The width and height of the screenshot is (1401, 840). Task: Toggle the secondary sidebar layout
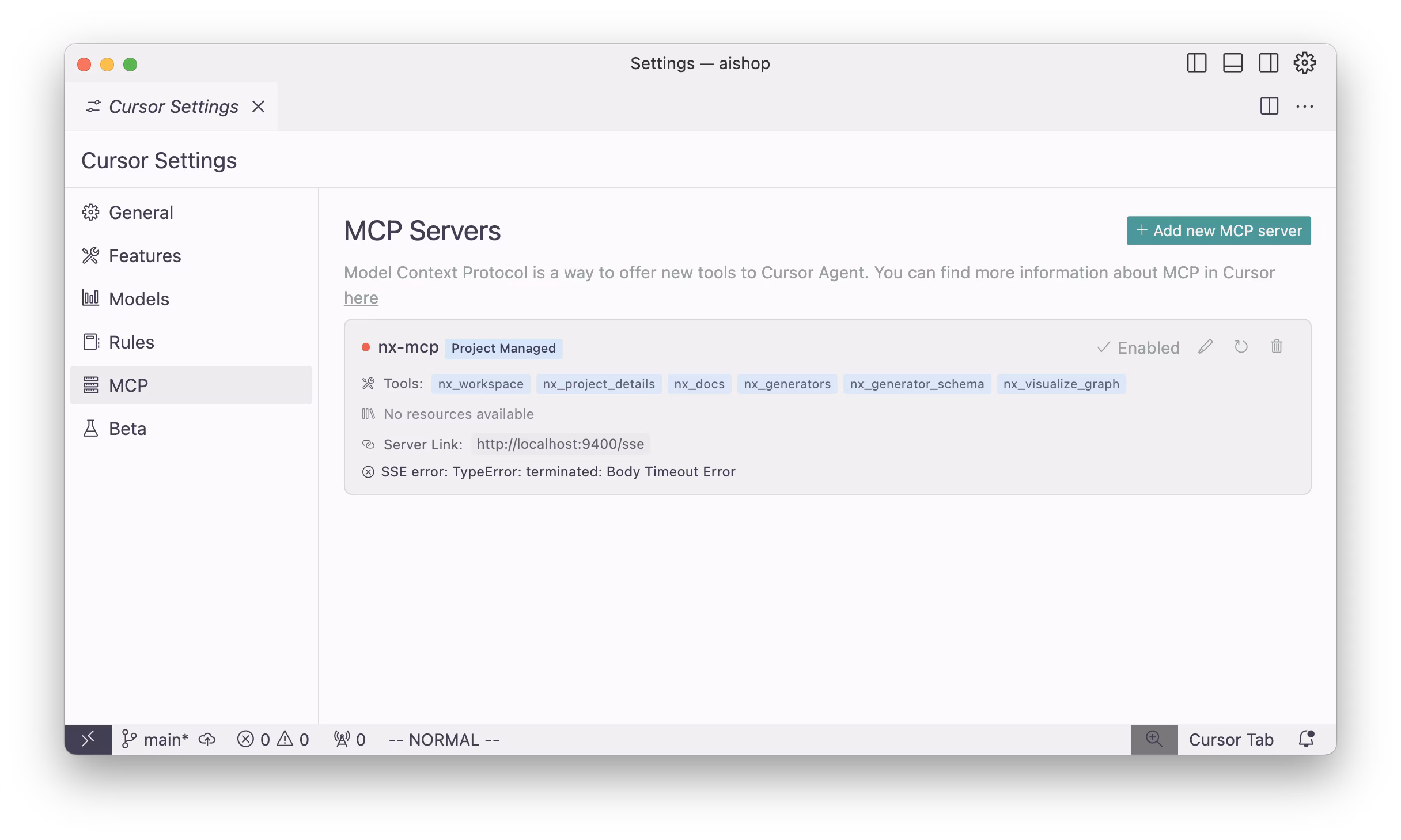(1267, 63)
